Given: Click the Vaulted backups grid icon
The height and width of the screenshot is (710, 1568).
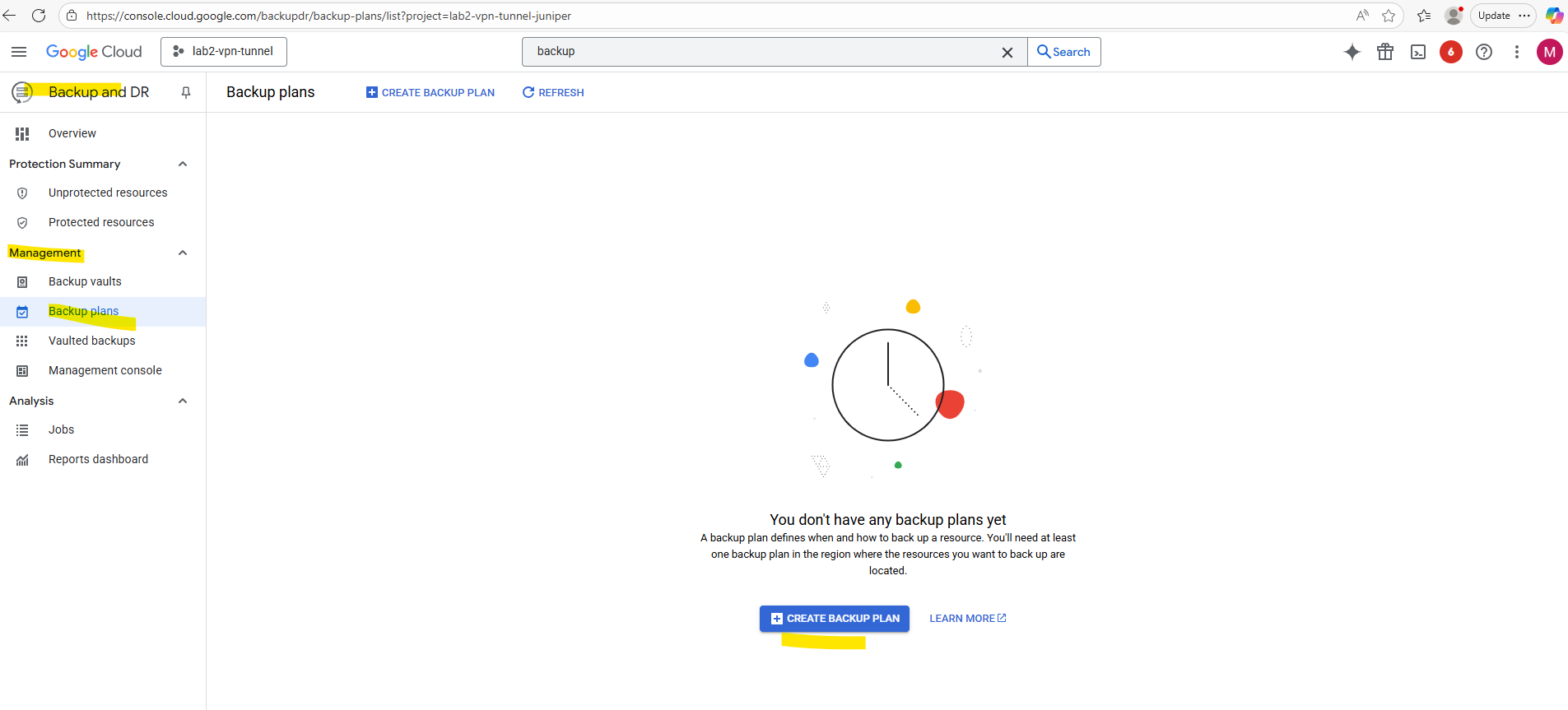Looking at the screenshot, I should click(22, 341).
